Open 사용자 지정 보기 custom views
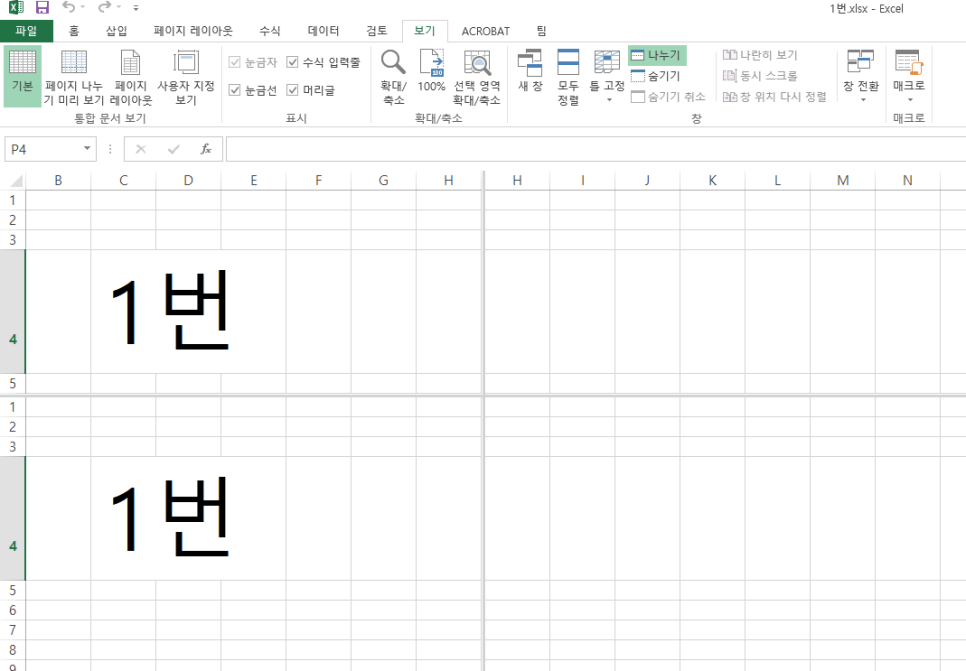The image size is (966, 671). pos(186,77)
